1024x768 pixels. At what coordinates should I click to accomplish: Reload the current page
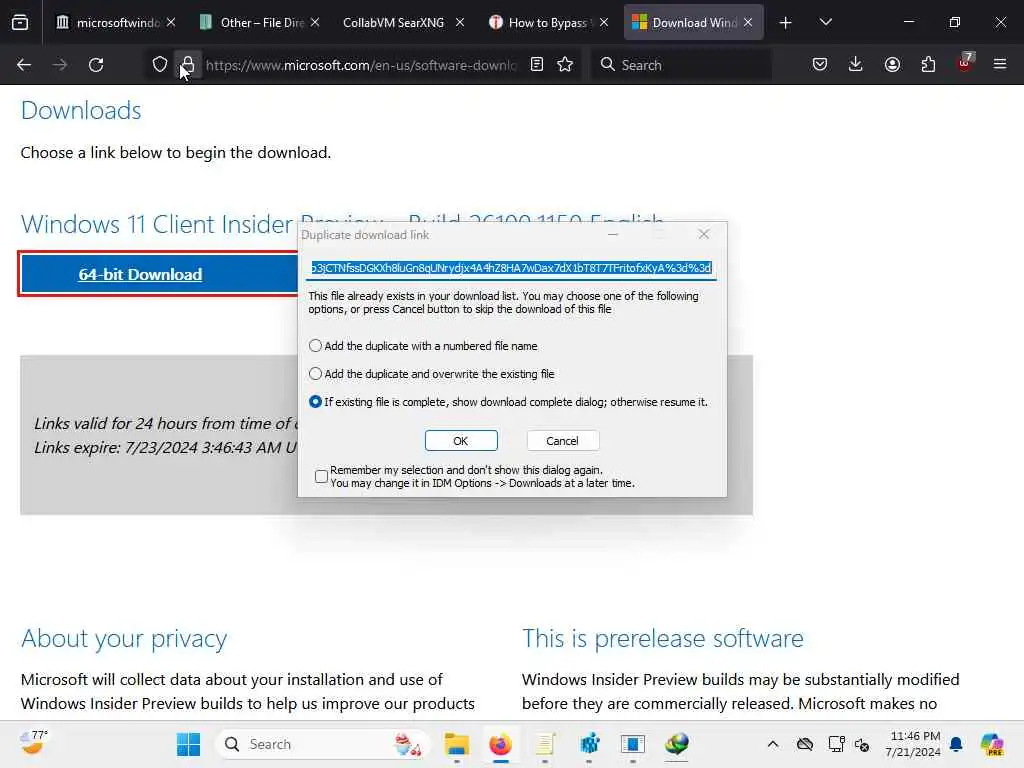click(96, 65)
